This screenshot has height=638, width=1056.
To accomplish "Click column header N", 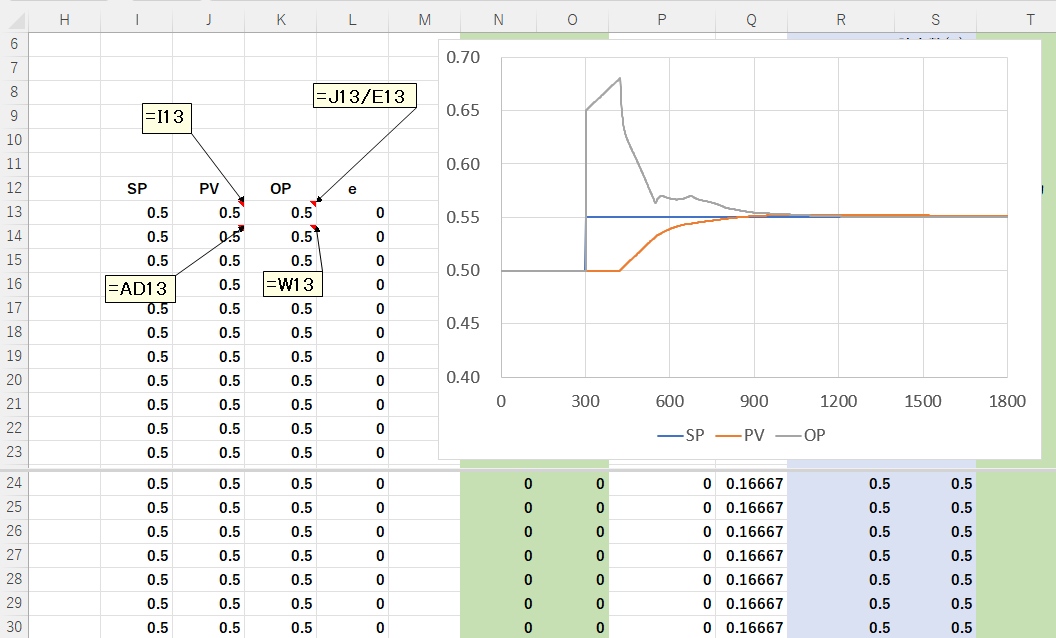I will [x=498, y=20].
